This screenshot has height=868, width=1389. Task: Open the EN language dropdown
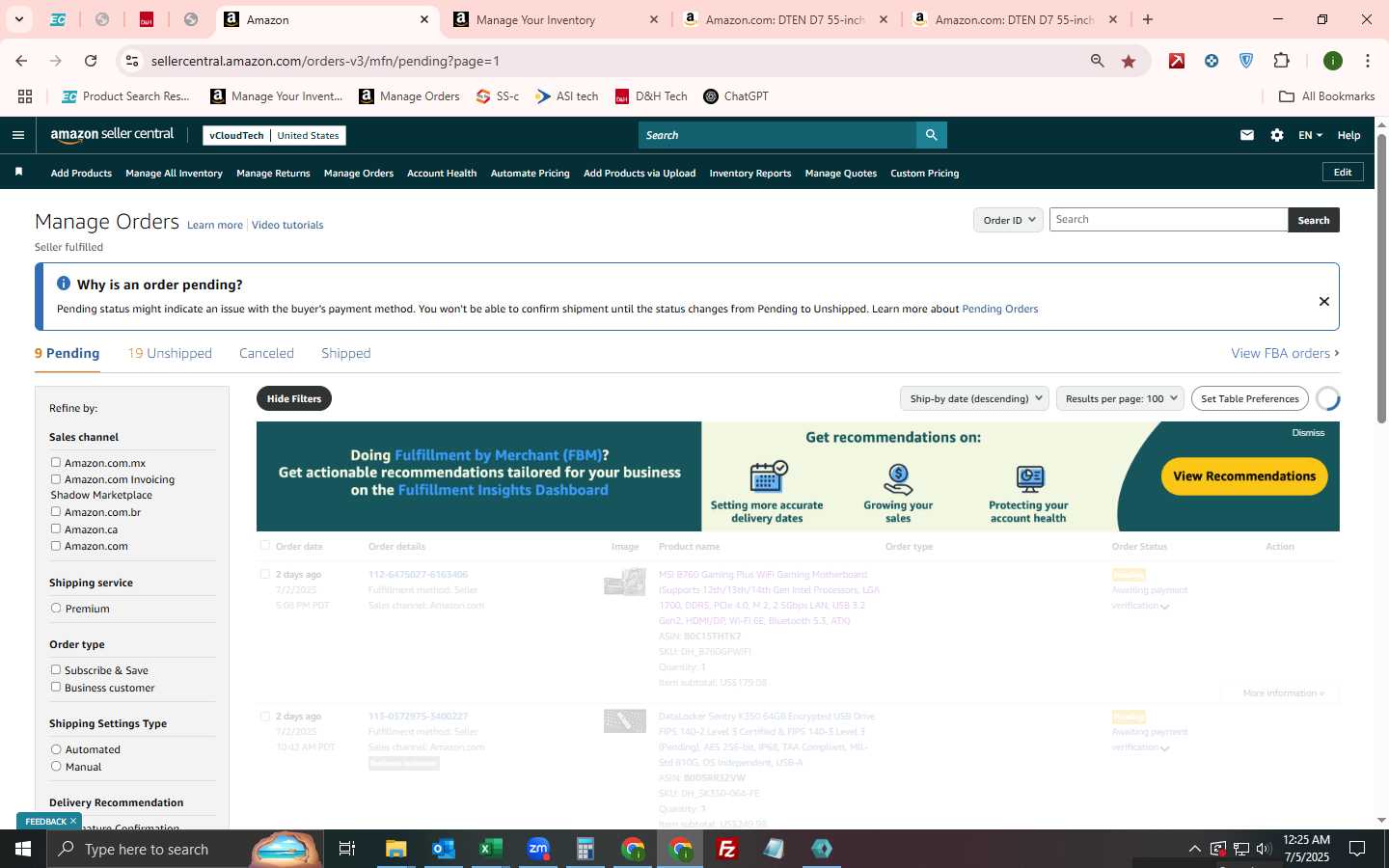[1310, 135]
